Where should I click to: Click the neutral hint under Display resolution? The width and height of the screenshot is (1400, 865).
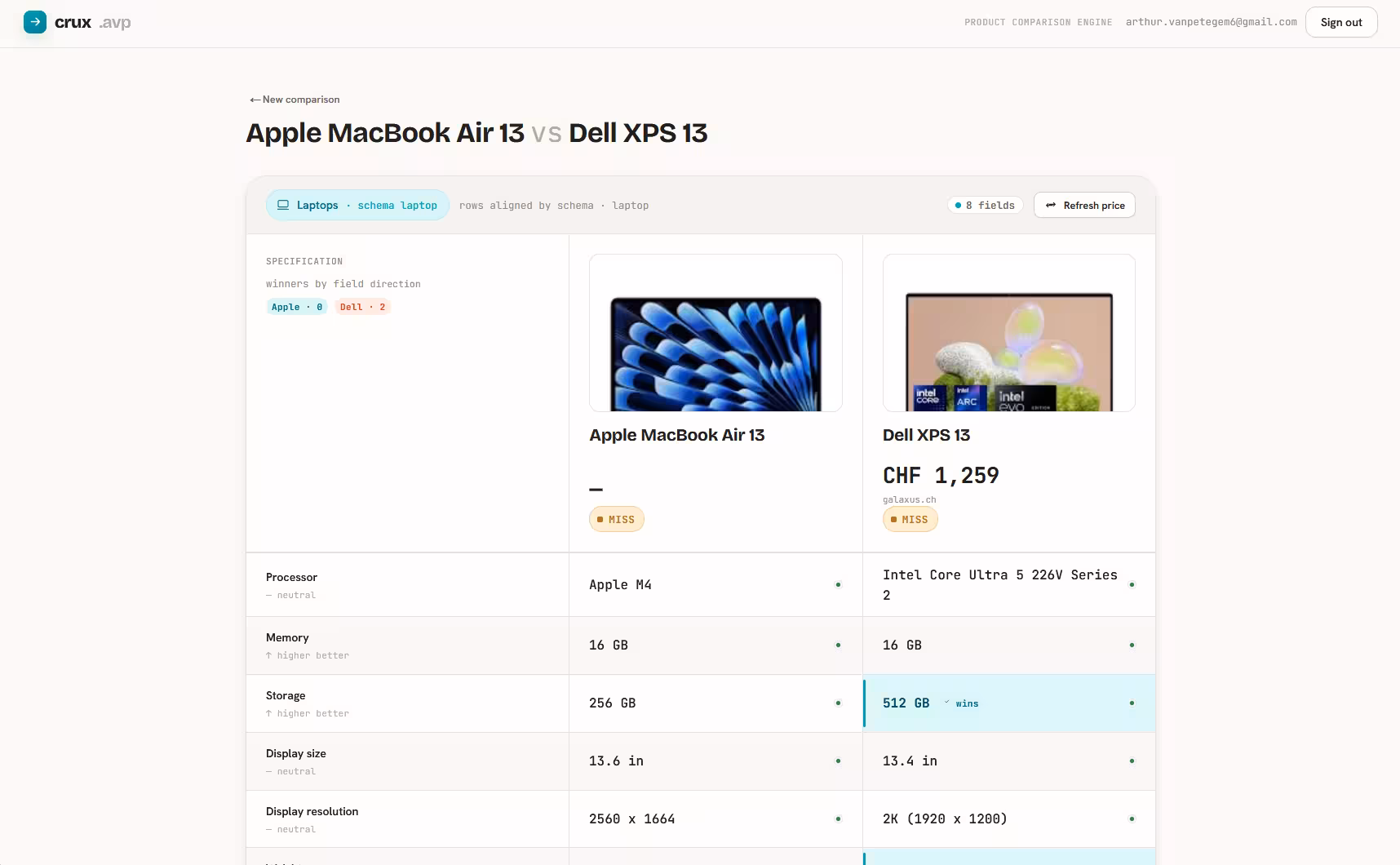click(291, 829)
